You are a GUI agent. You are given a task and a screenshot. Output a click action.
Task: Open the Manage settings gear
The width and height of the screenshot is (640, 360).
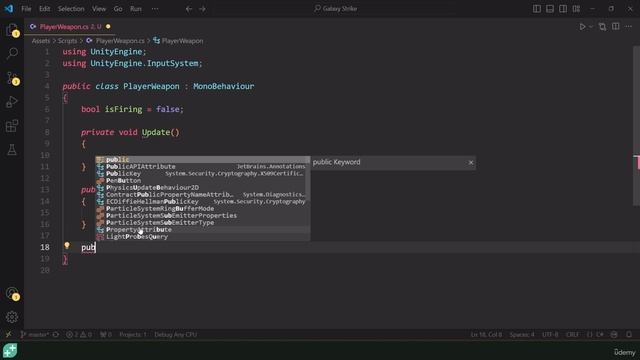pyautogui.click(x=12, y=317)
